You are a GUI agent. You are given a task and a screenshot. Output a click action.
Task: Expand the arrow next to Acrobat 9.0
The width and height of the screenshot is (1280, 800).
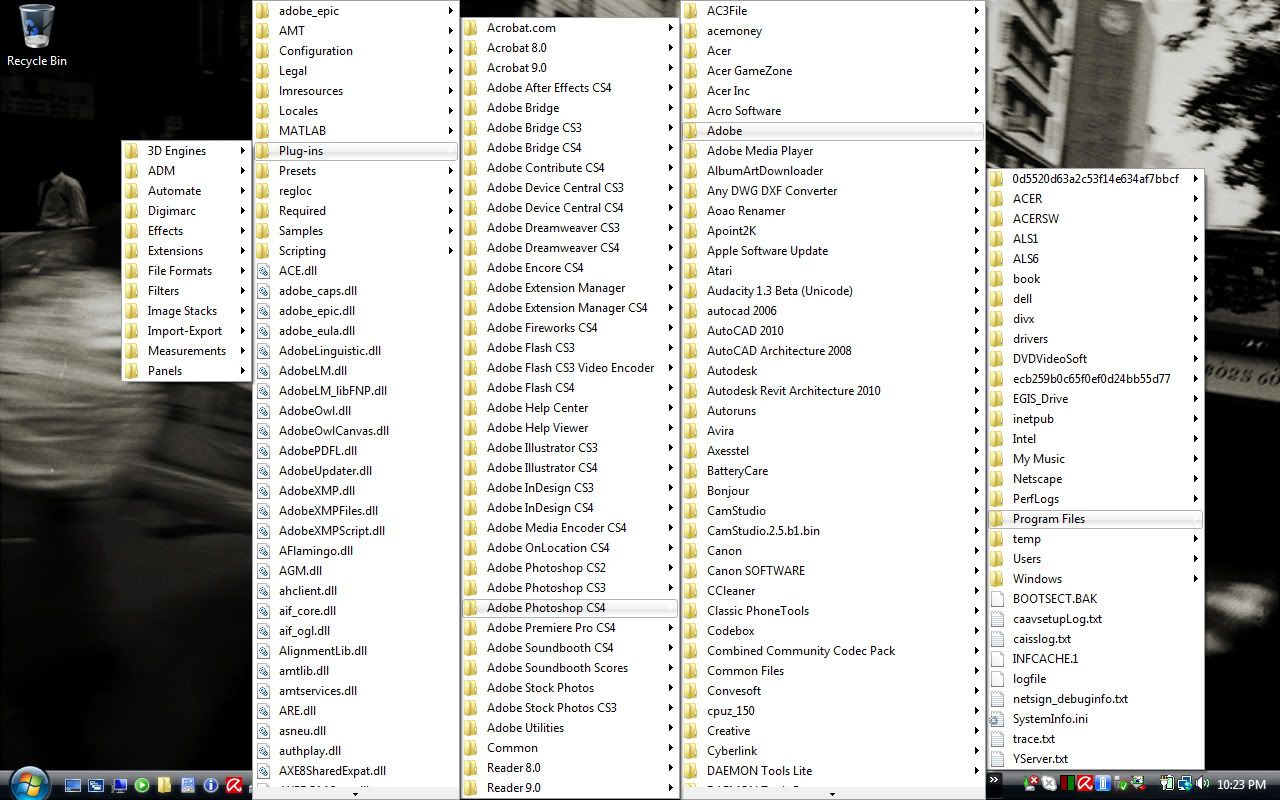(x=671, y=68)
